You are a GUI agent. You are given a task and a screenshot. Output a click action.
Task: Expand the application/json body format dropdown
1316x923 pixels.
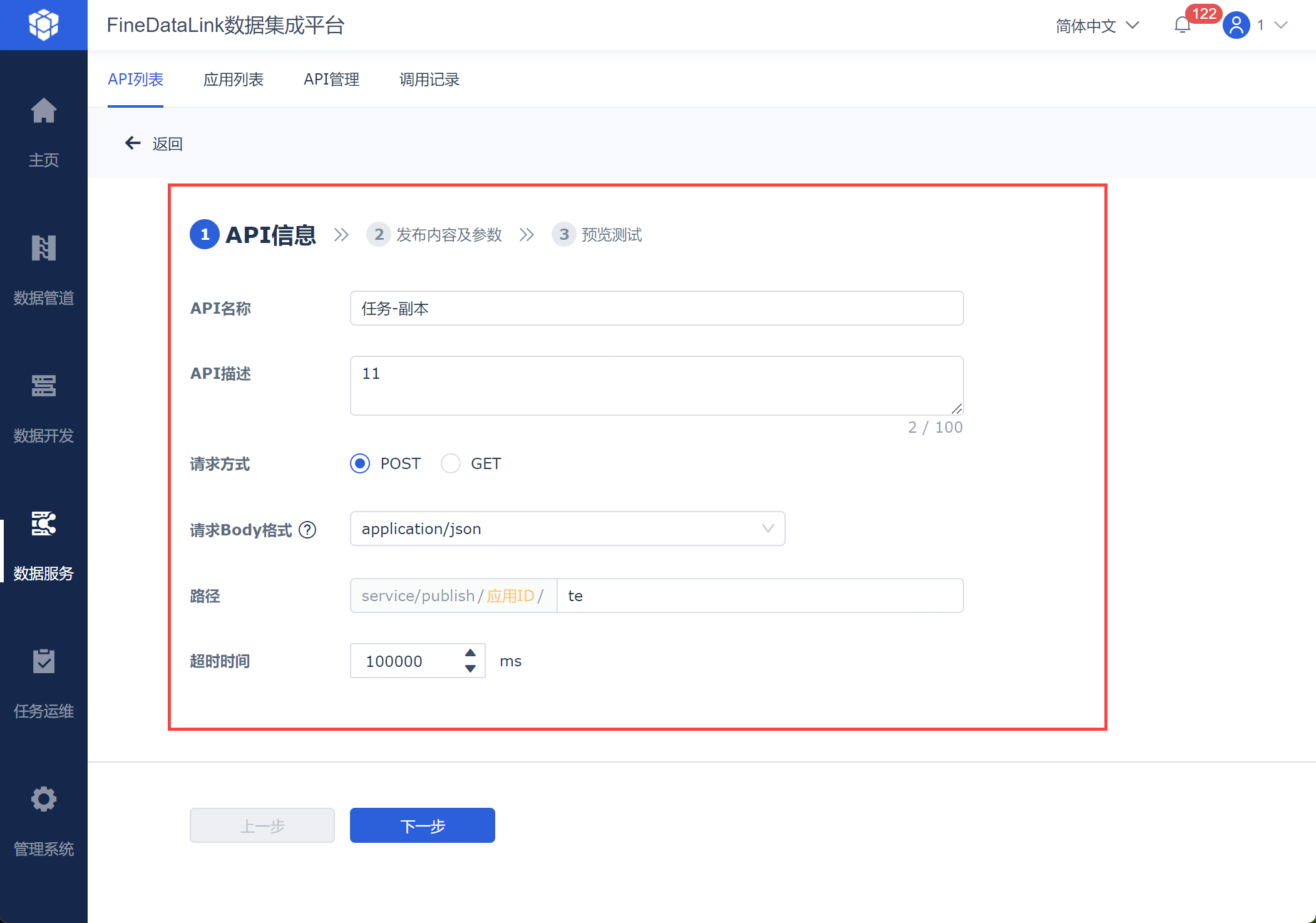(768, 529)
